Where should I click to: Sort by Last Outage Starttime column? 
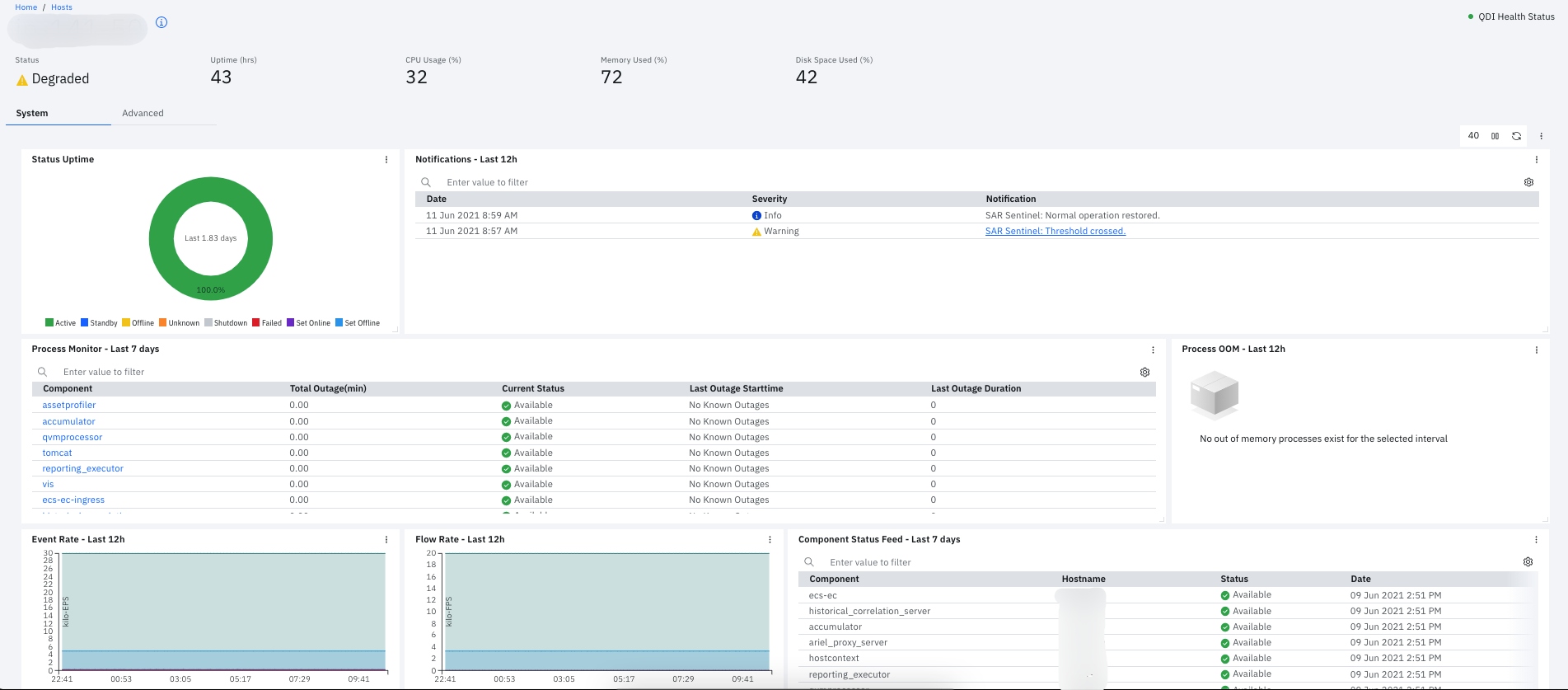(736, 388)
